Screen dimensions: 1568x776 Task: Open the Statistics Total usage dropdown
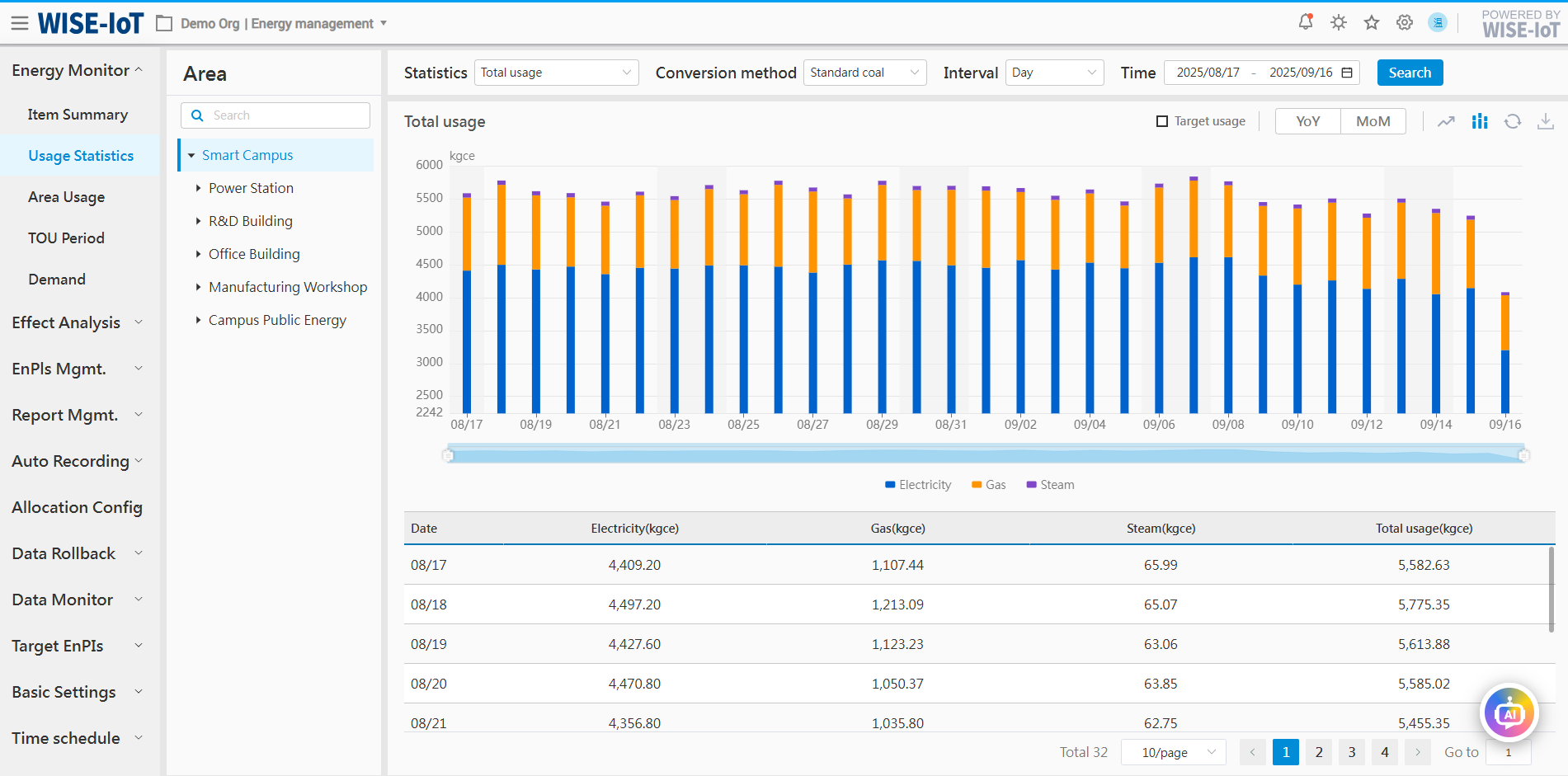pyautogui.click(x=556, y=73)
